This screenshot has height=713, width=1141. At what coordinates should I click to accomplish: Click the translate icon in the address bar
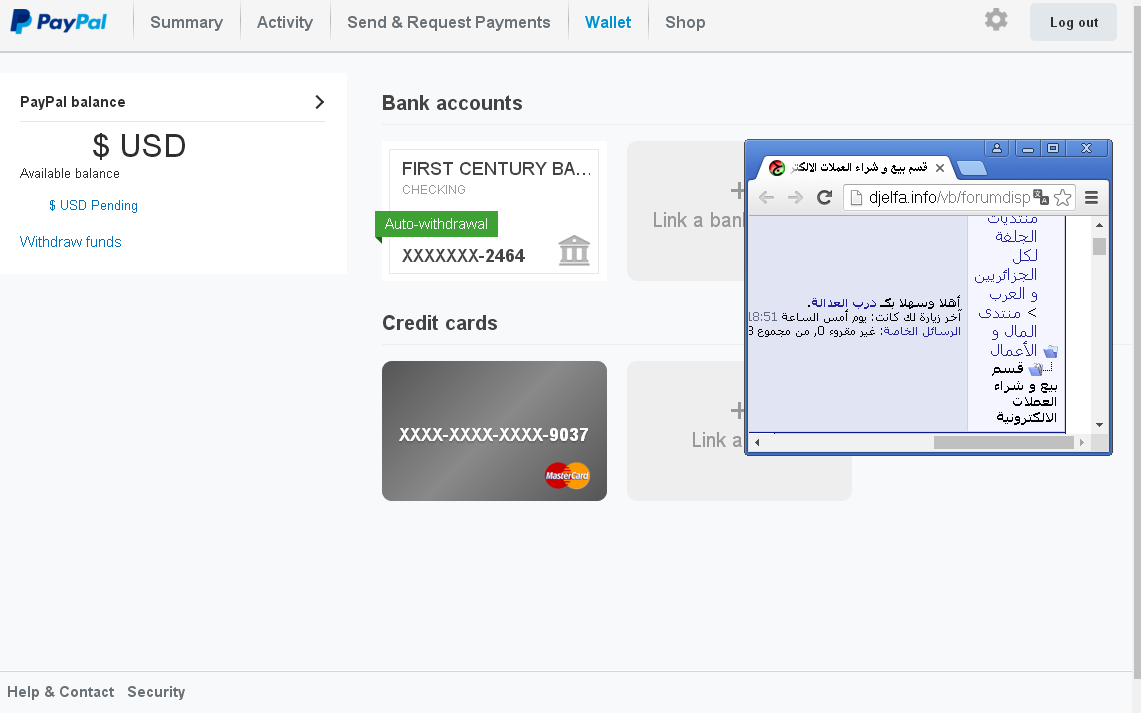click(1041, 197)
